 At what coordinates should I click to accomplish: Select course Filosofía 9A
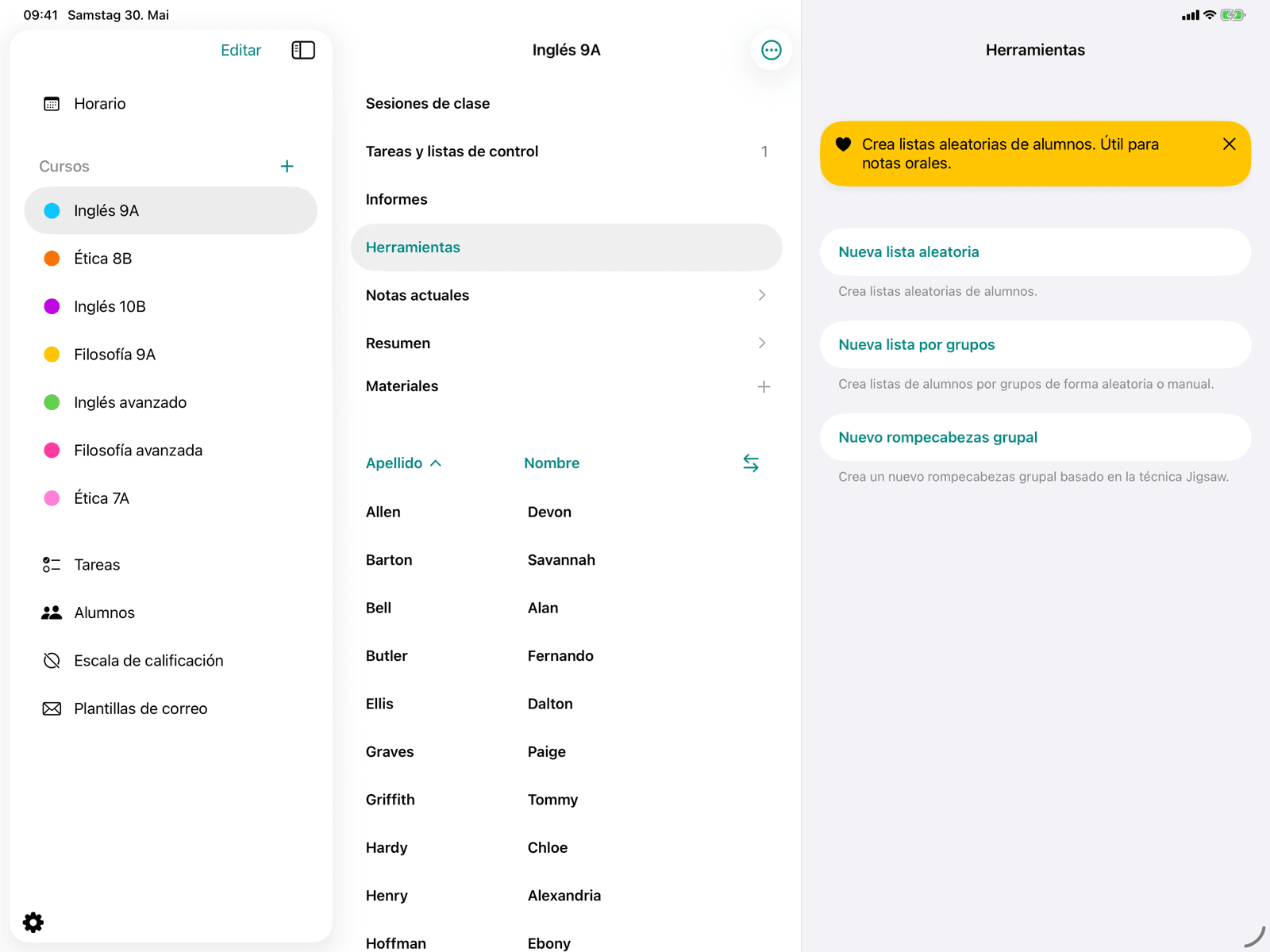pos(171,355)
